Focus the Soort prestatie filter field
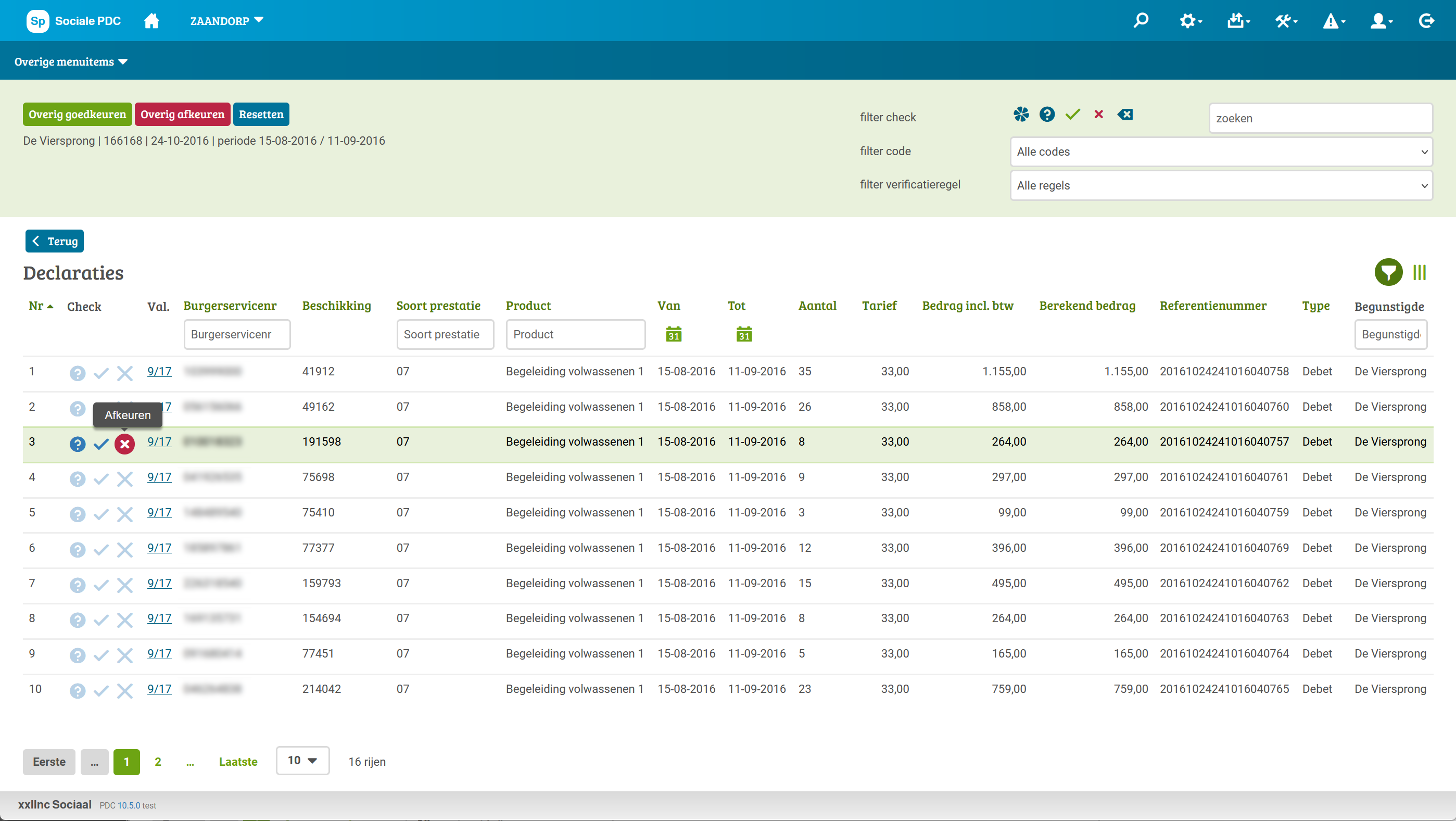Viewport: 1456px width, 821px height. coord(445,334)
